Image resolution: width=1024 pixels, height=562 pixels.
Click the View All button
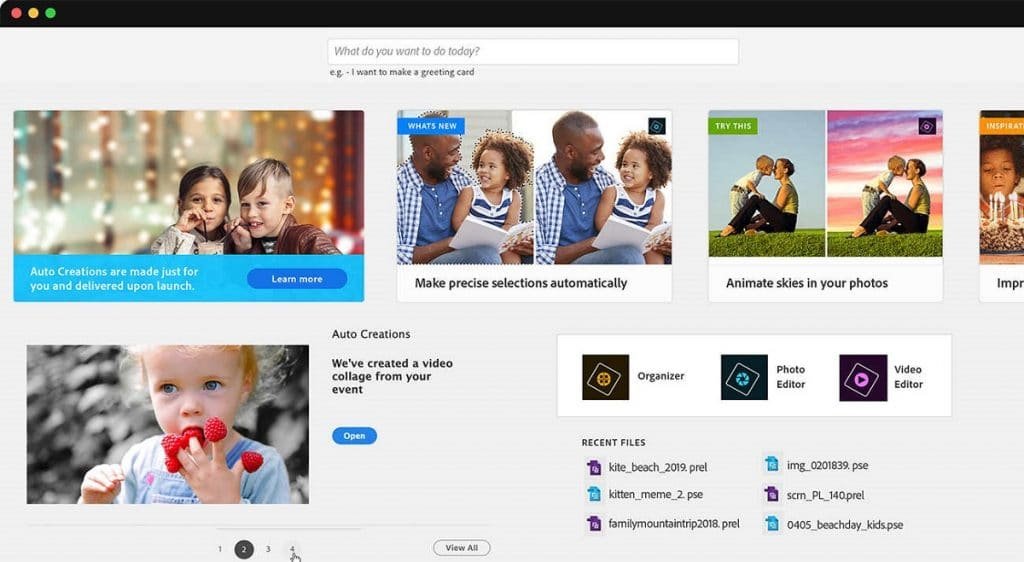(x=461, y=548)
